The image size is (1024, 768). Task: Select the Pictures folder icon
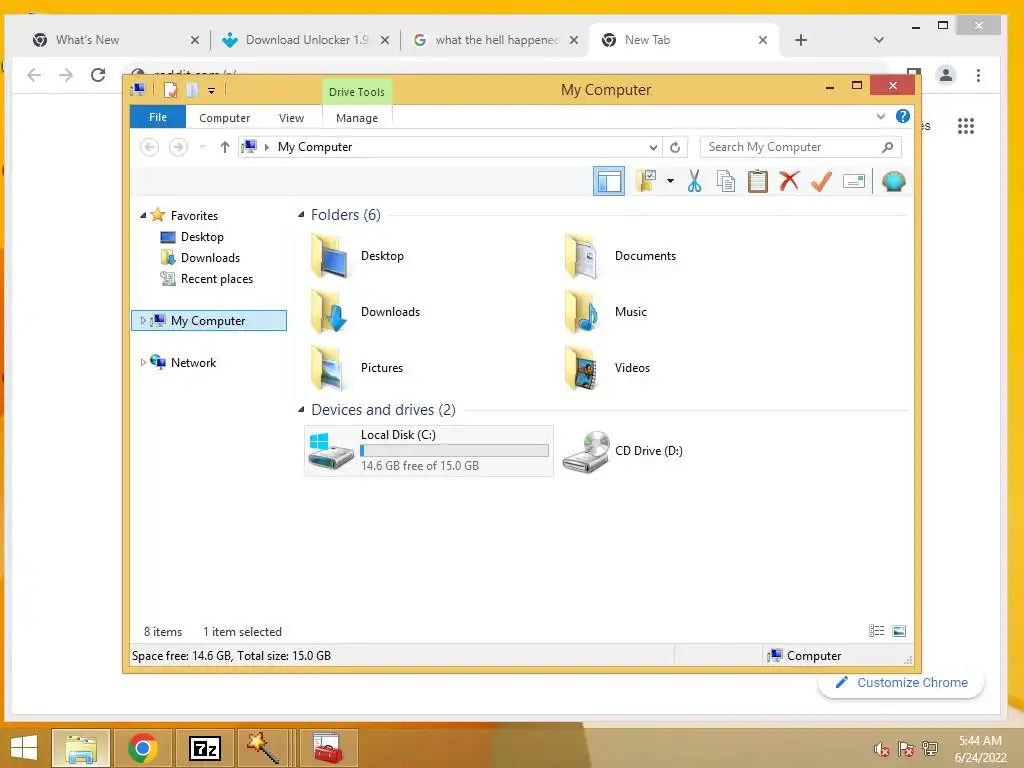(x=328, y=368)
